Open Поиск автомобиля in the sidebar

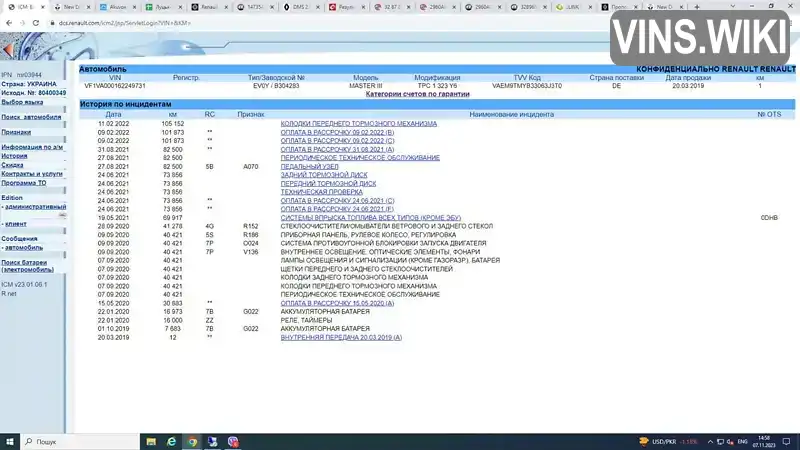click(31, 117)
